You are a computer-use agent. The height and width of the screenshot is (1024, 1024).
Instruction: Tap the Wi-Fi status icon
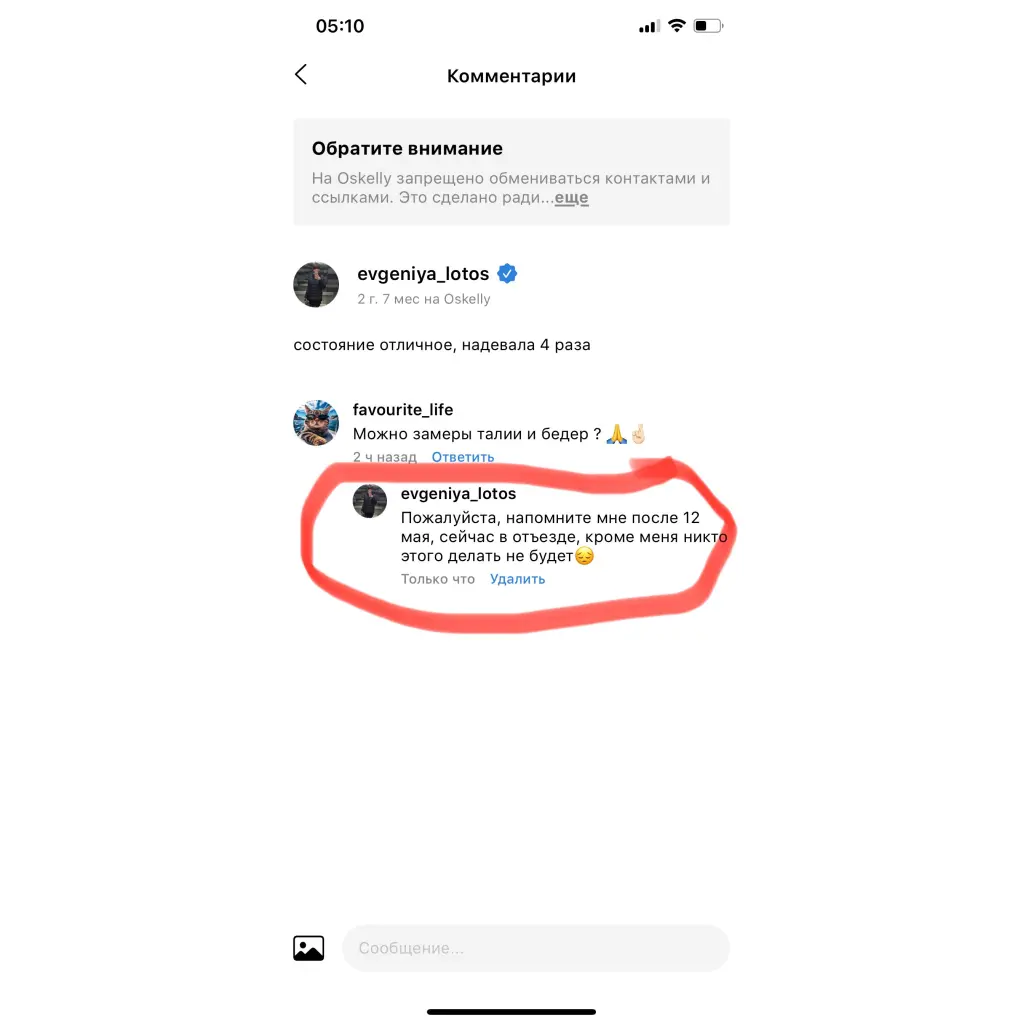pos(677,25)
